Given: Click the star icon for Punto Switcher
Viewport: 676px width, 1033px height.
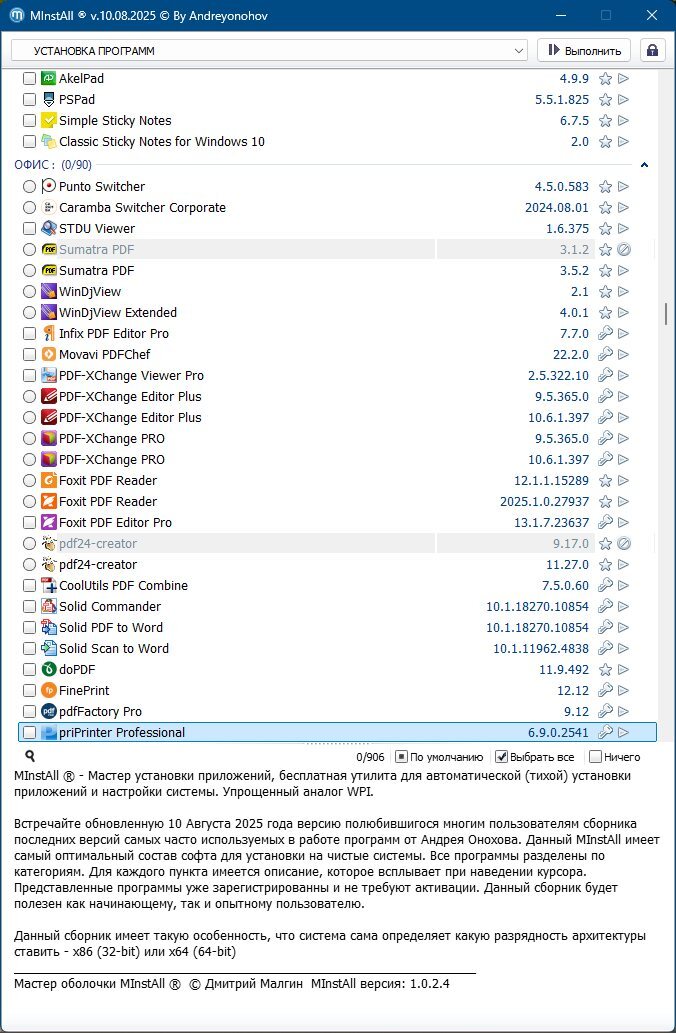Looking at the screenshot, I should pyautogui.click(x=605, y=186).
